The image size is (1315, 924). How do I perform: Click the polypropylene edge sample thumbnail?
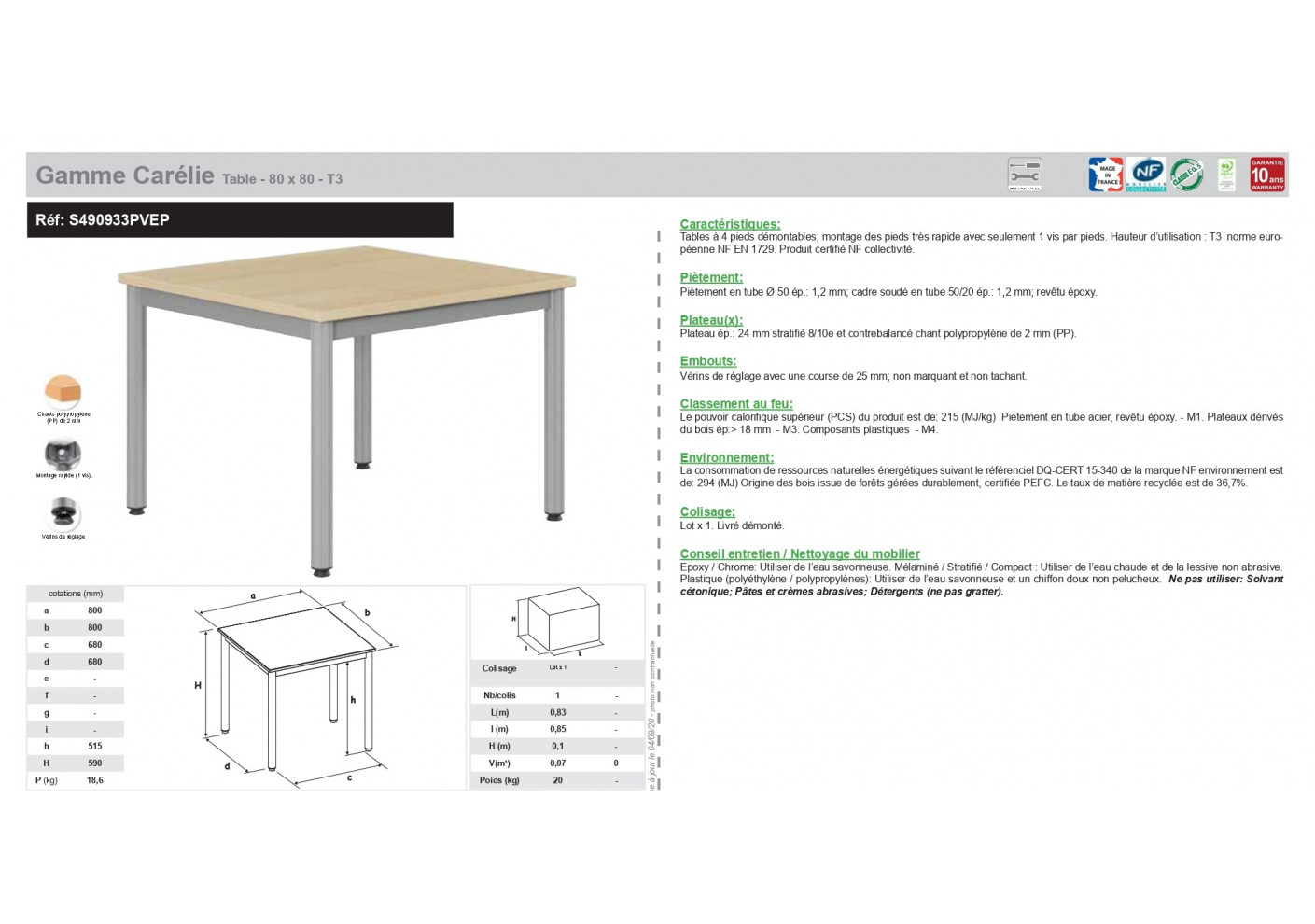tap(63, 391)
